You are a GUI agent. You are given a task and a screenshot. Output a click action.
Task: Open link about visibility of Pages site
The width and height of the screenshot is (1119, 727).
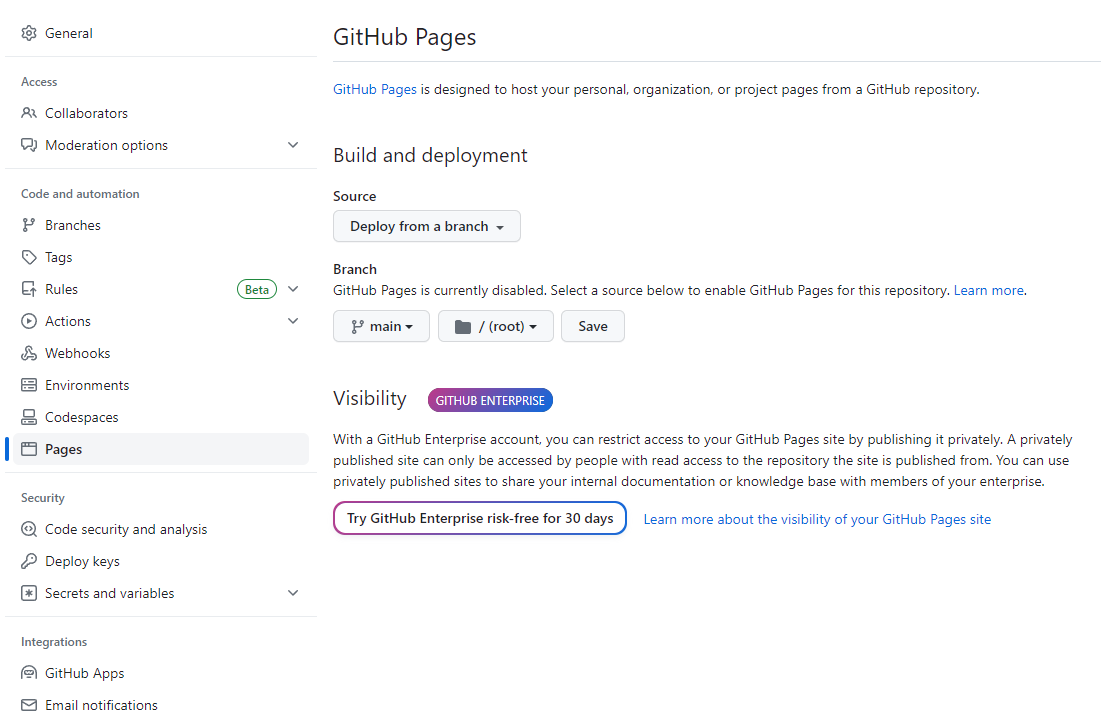click(817, 519)
